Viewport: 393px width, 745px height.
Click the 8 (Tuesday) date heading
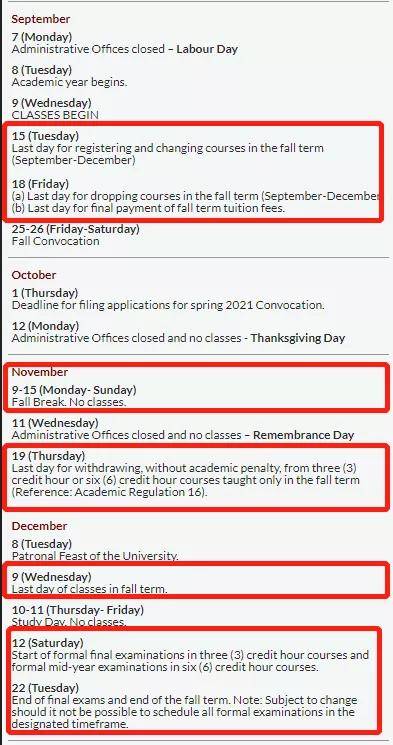[x=42, y=70]
